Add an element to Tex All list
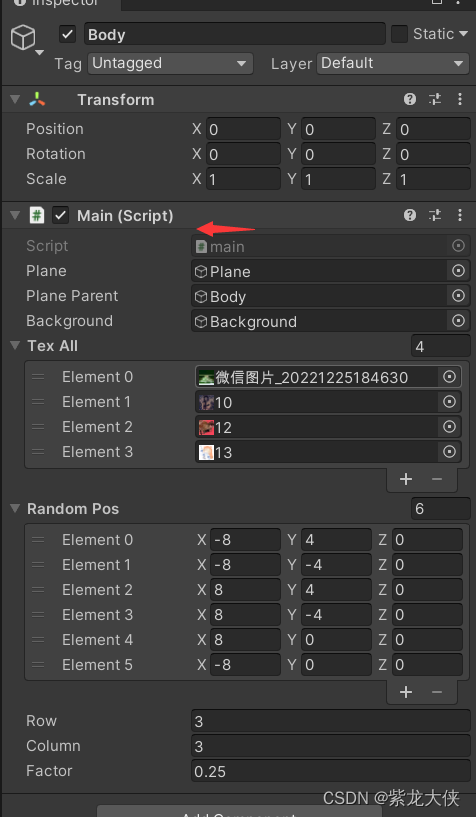The image size is (476, 817). (406, 479)
